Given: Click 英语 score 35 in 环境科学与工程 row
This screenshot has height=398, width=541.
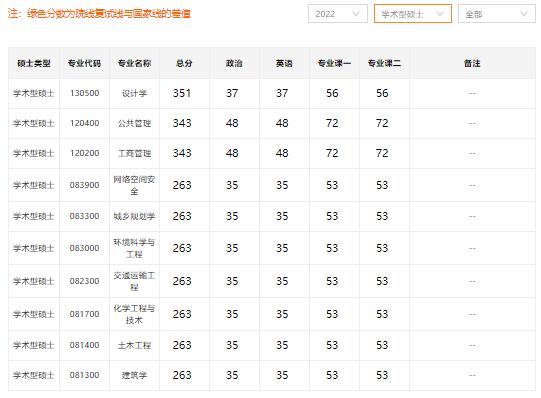Looking at the screenshot, I should click(x=282, y=248).
